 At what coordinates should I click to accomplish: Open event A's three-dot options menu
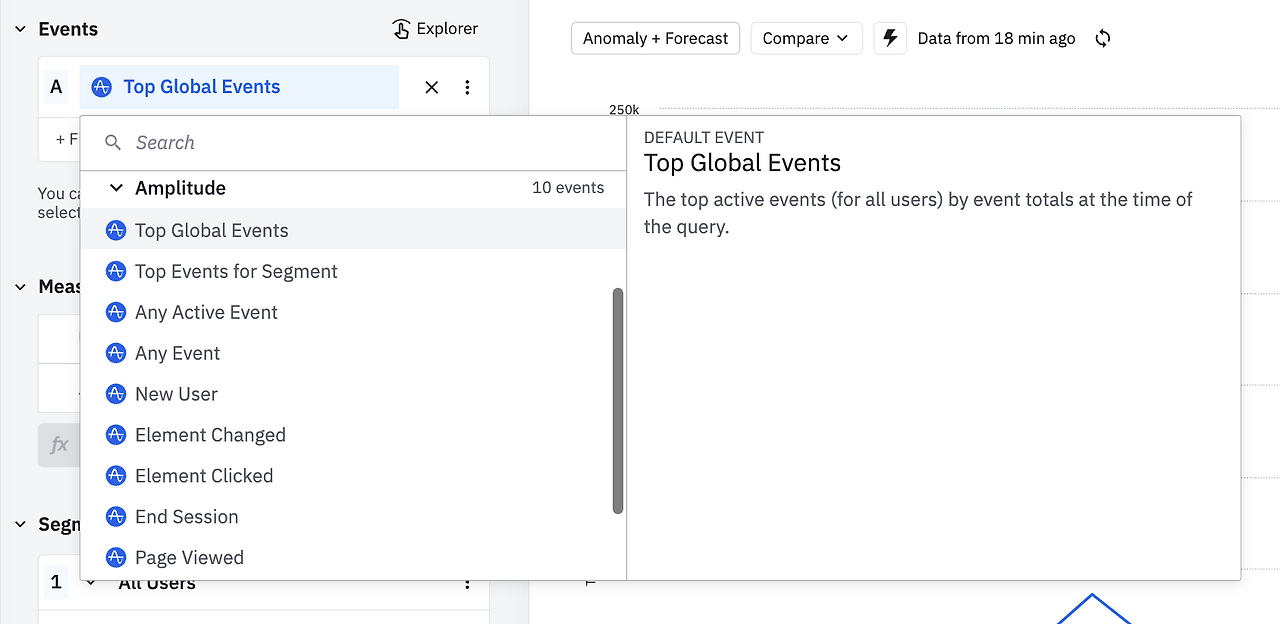pyautogui.click(x=467, y=87)
